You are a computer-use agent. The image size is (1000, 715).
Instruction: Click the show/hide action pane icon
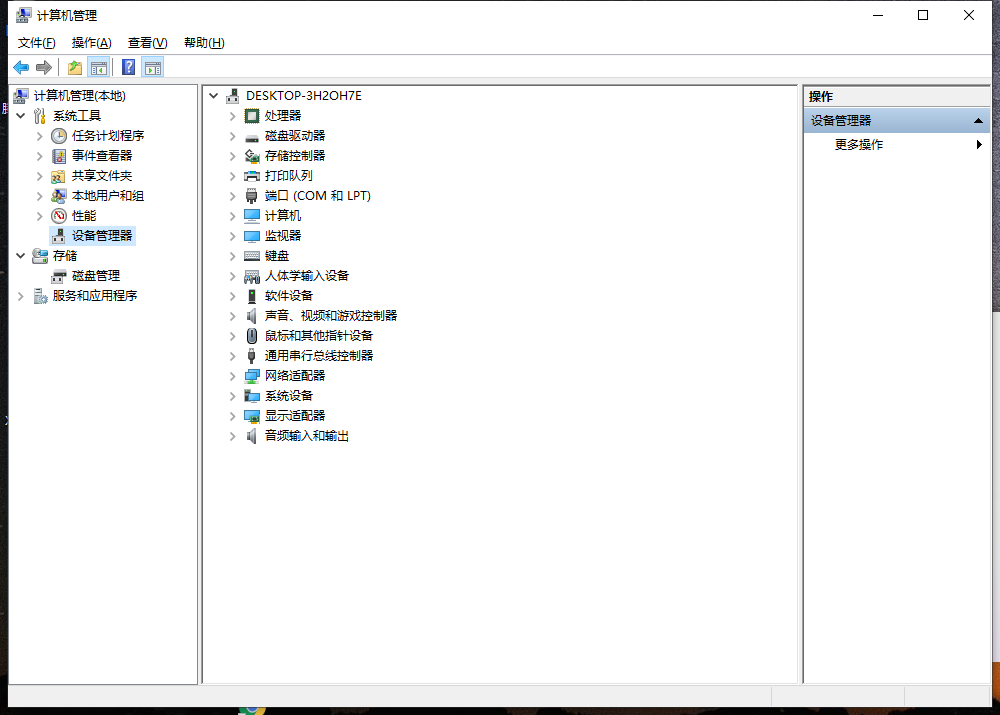pos(152,67)
